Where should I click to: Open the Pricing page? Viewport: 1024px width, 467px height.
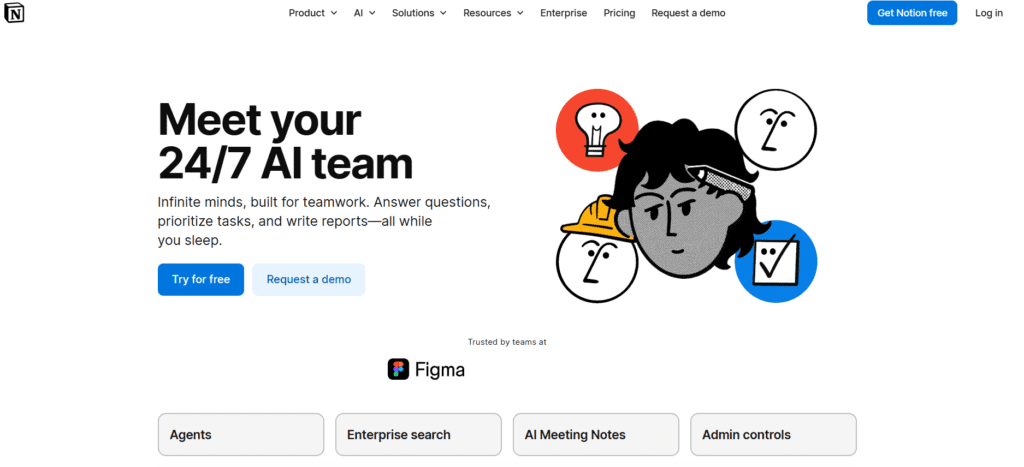(619, 13)
